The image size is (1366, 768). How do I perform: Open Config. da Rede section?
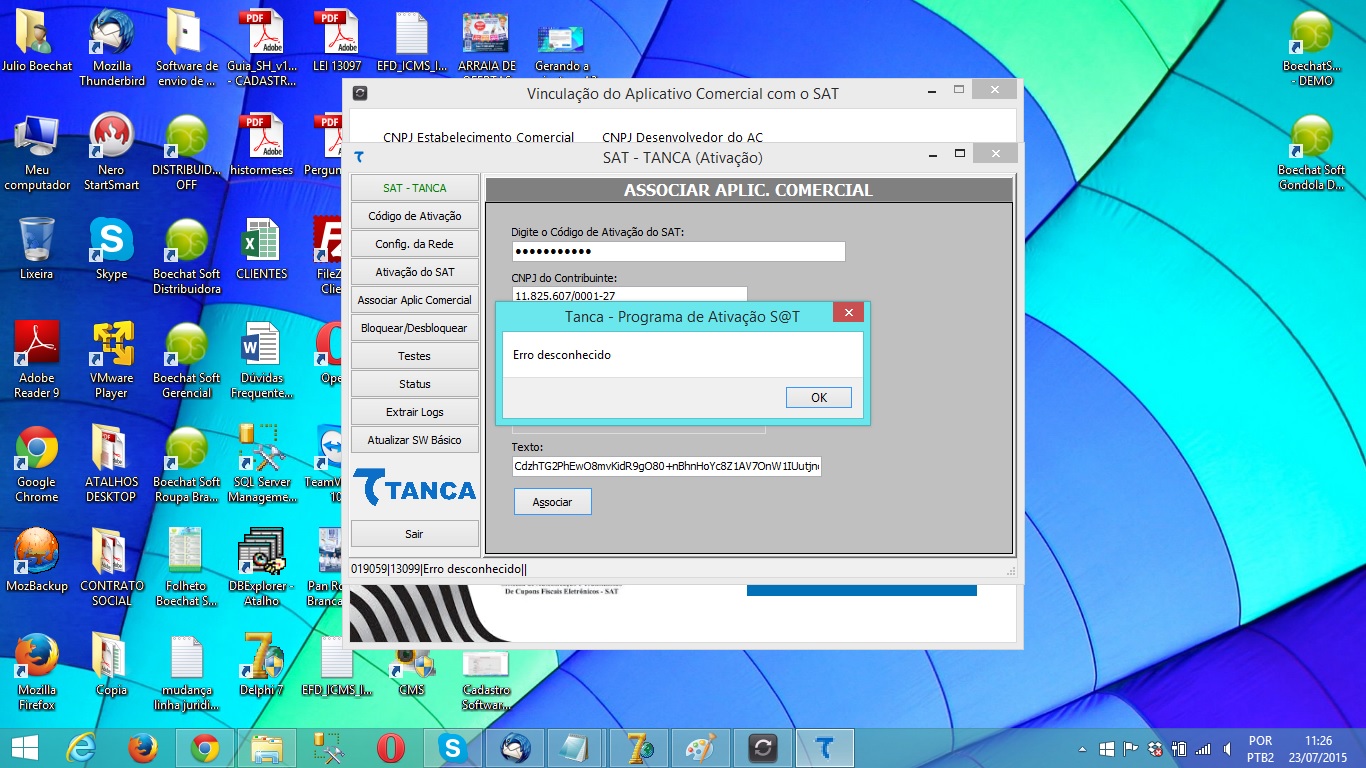coord(415,244)
